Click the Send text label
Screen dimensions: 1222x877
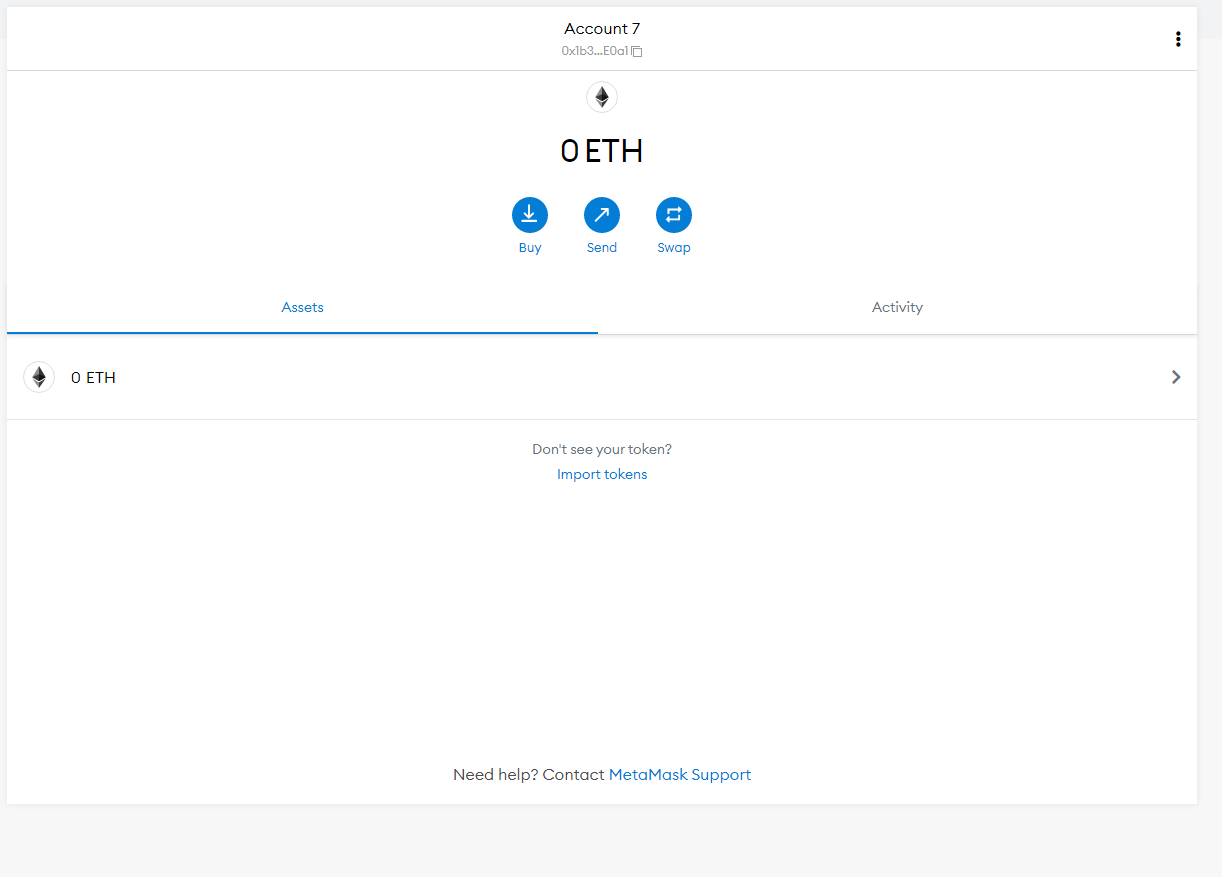coord(602,248)
